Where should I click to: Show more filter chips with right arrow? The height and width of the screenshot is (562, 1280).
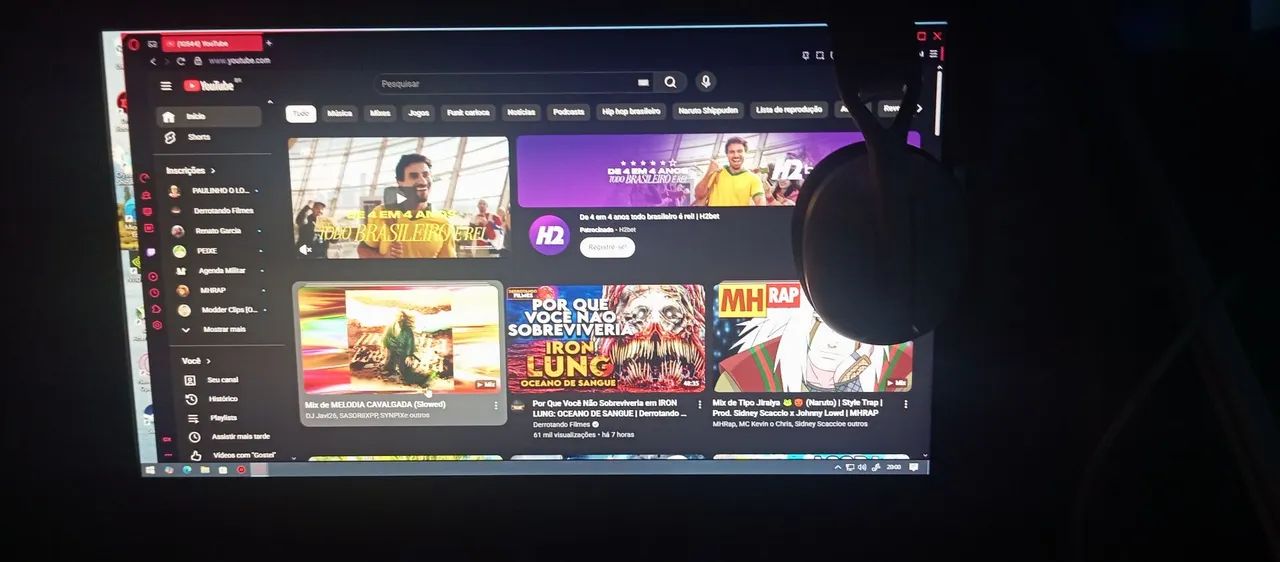[x=919, y=108]
